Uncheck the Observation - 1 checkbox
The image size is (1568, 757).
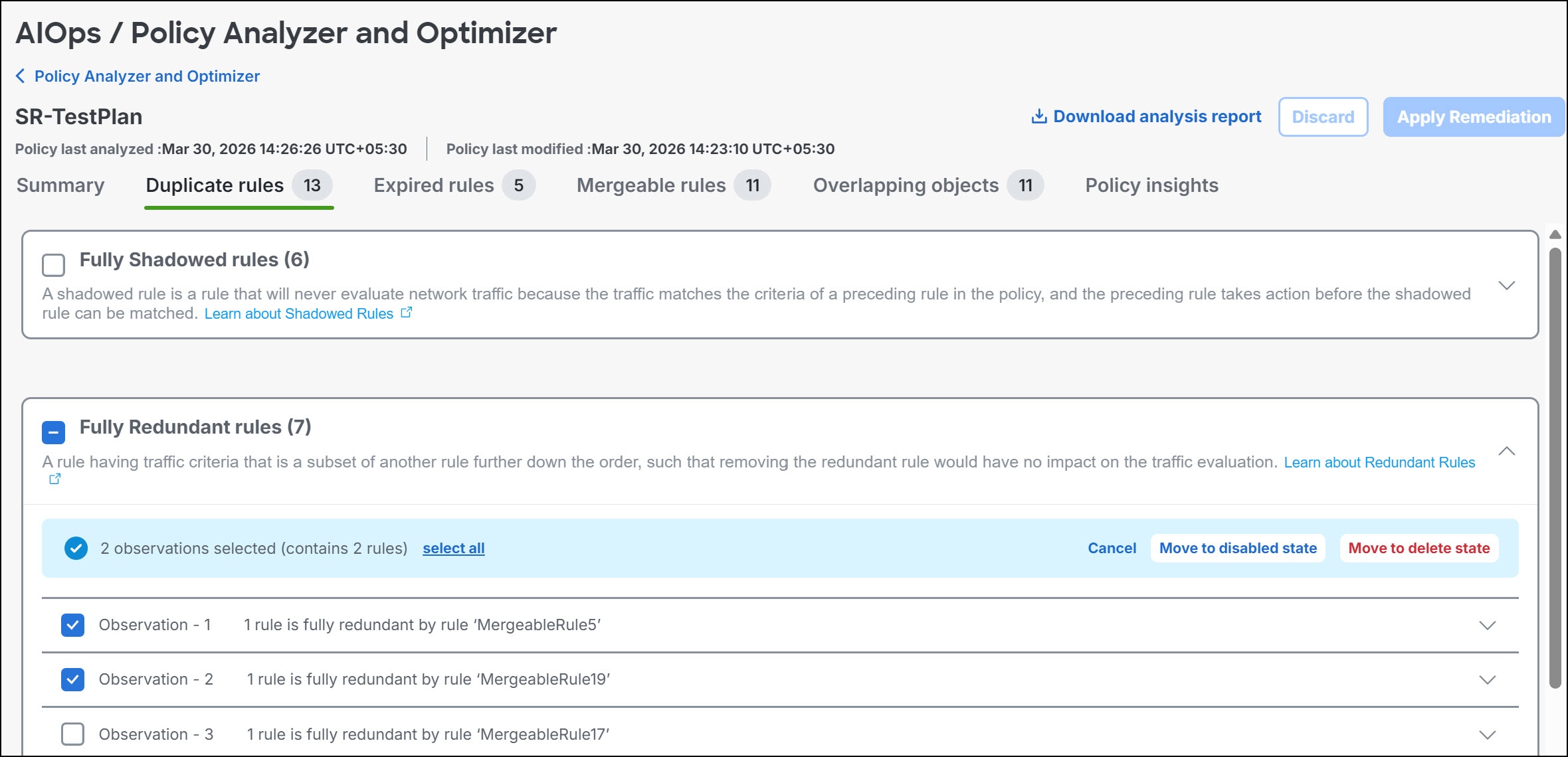click(x=72, y=625)
